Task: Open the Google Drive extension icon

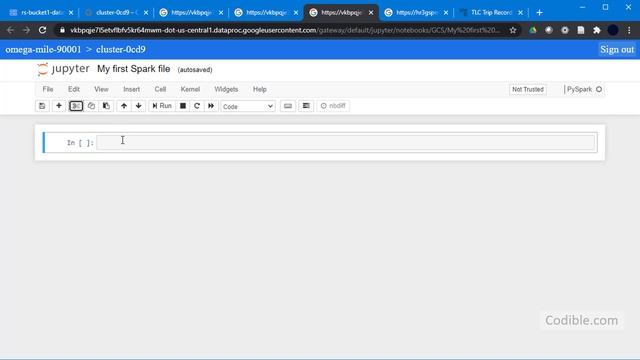Action: (x=533, y=30)
